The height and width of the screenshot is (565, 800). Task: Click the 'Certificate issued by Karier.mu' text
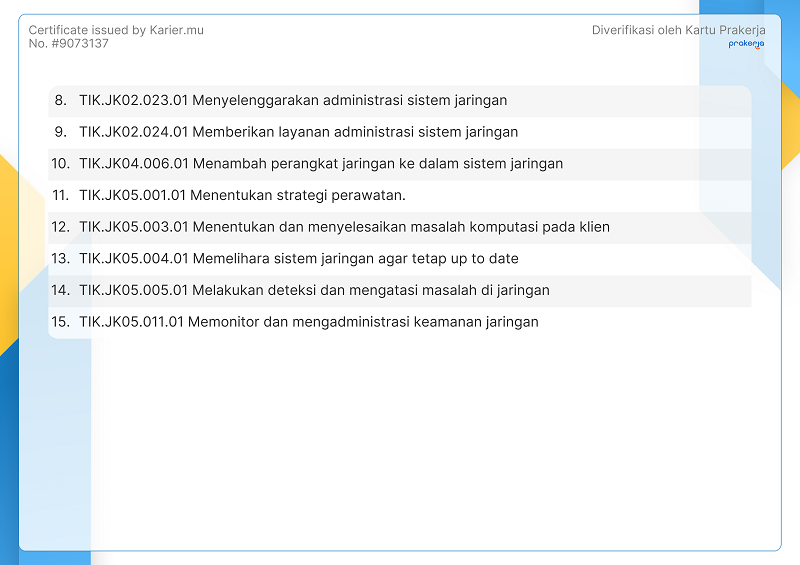[116, 30]
